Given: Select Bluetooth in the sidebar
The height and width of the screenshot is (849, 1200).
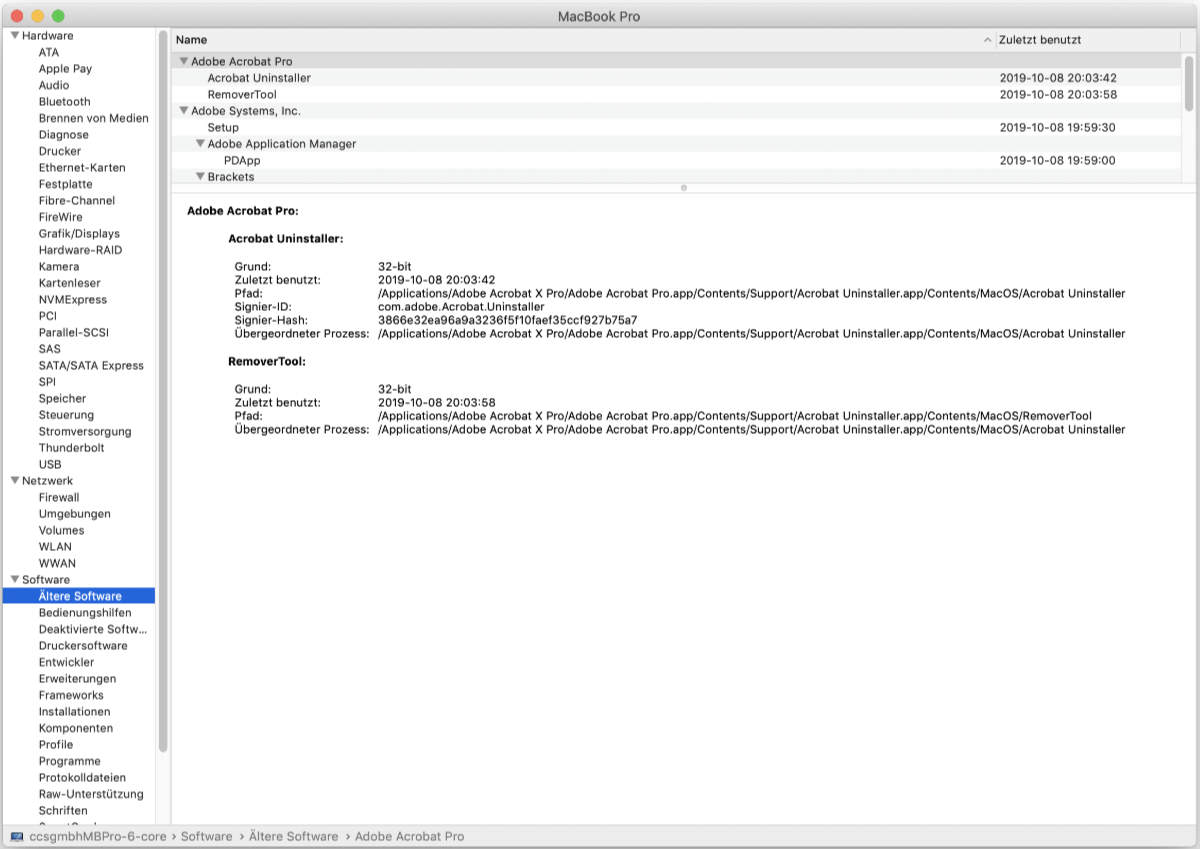Looking at the screenshot, I should pos(64,102).
